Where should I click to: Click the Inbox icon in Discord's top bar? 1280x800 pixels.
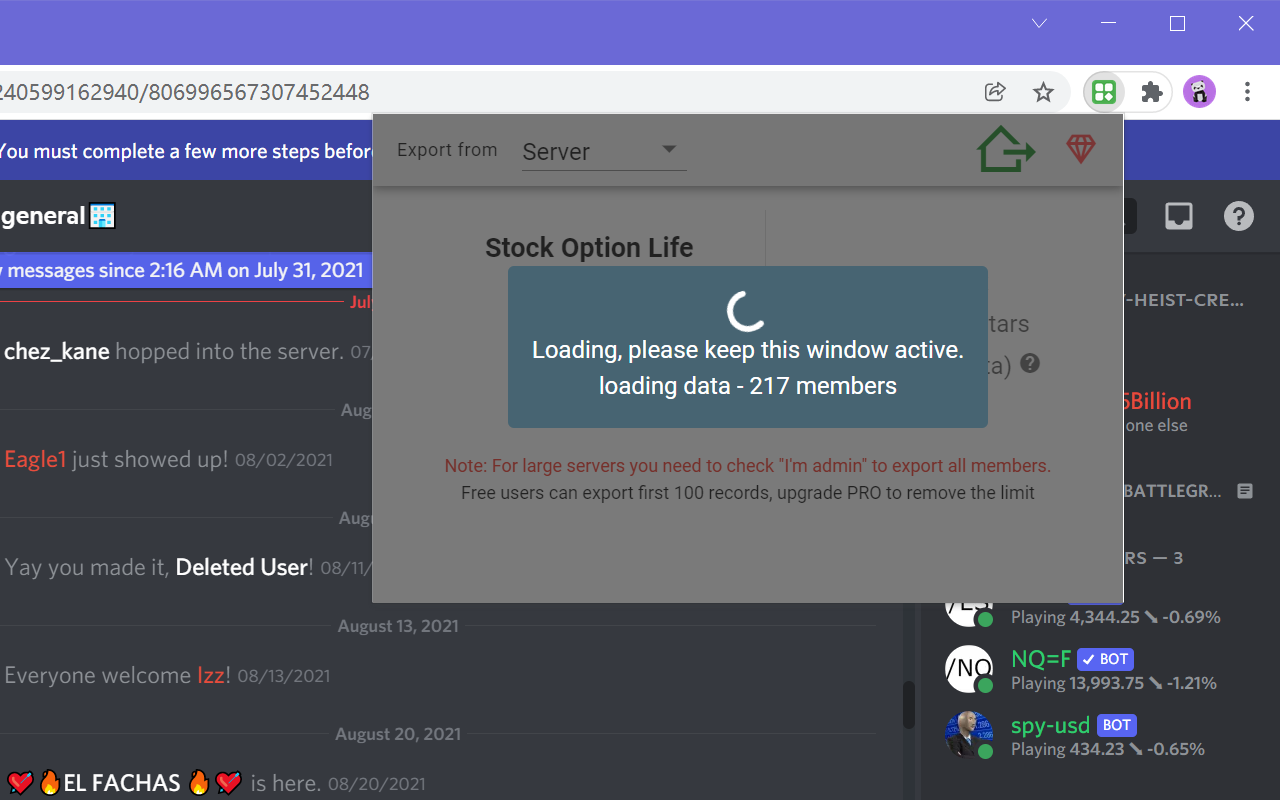click(1178, 216)
